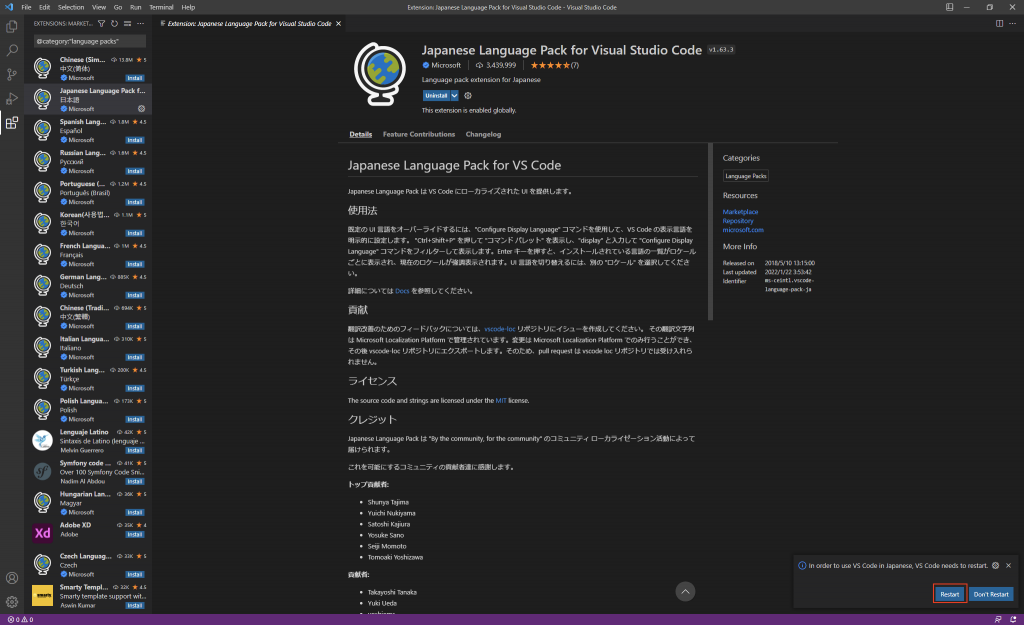Install the German language pack
The width and height of the screenshot is (1024, 625).
click(x=135, y=295)
